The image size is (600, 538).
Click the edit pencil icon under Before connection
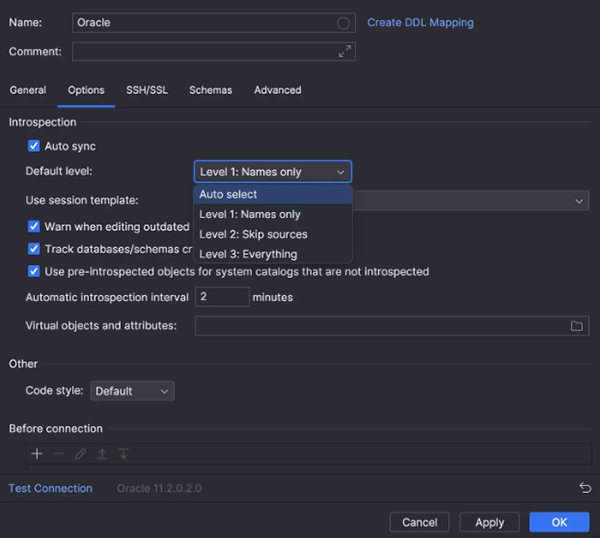coord(80,454)
